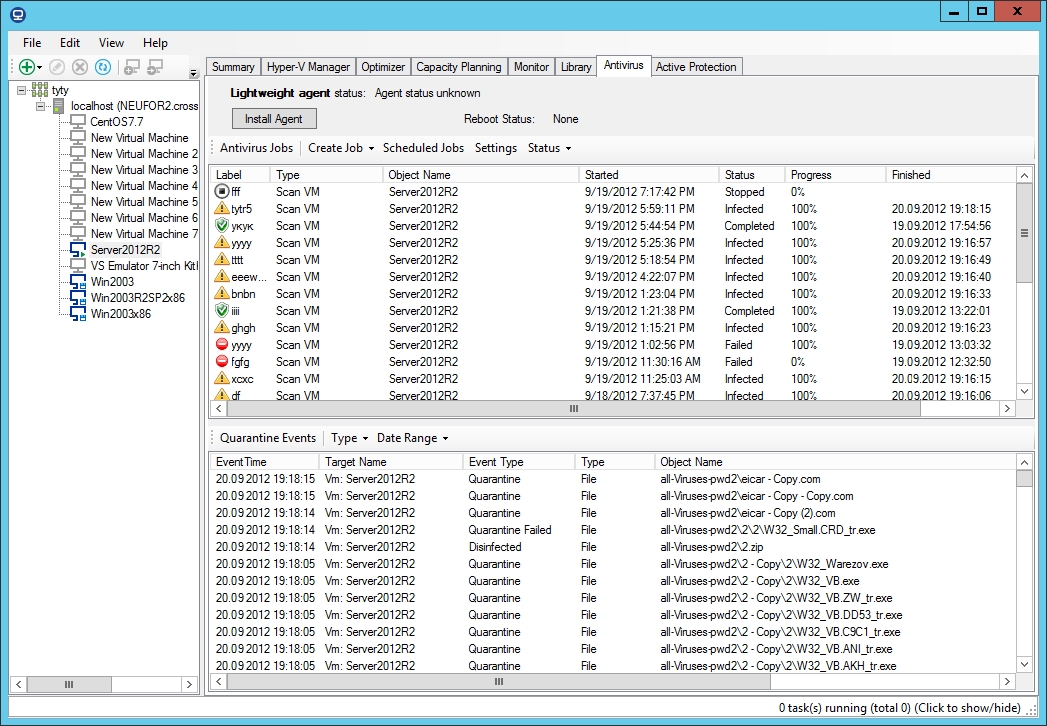Screen dimensions: 1047x726
Task: Click the warning icon beside job 'tytr5'
Action: pos(222,209)
